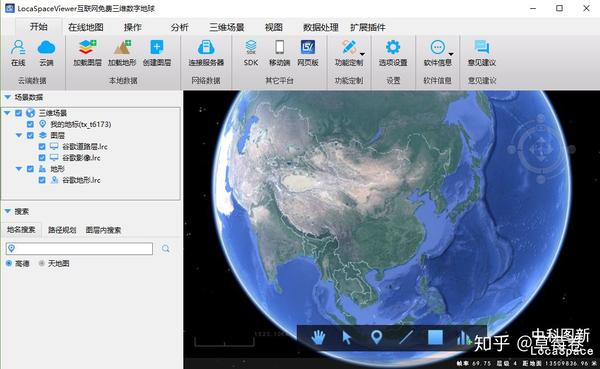The height and width of the screenshot is (369, 600).
Task: Click the SDK icon in the ribbon
Action: coord(251,47)
